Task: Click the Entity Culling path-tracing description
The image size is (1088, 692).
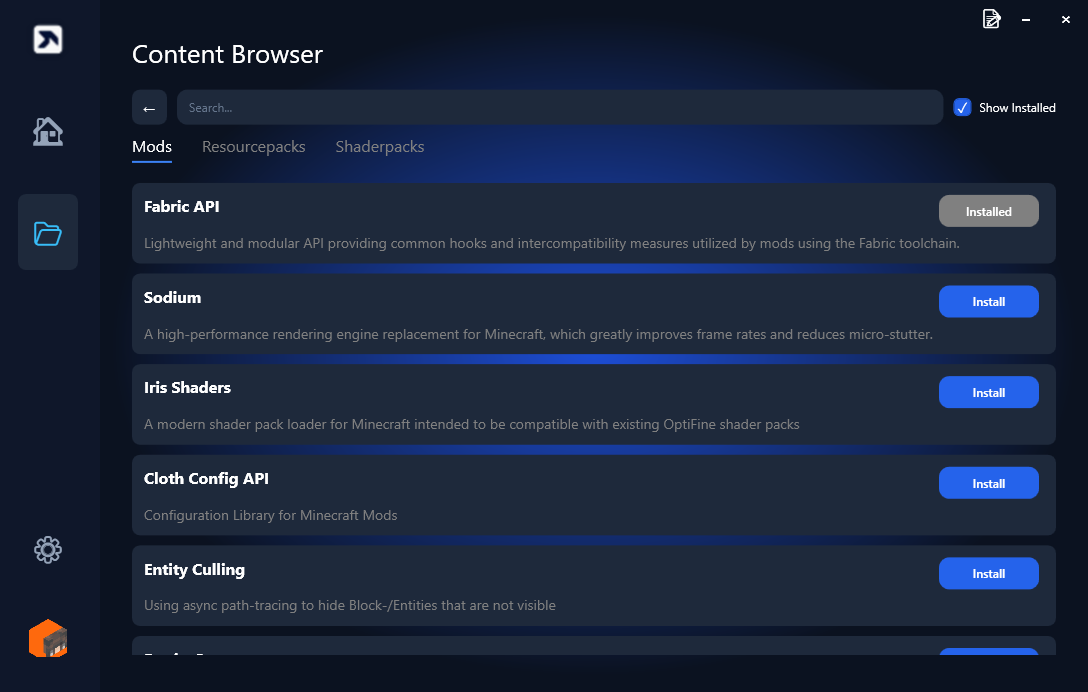Action: [x=350, y=605]
